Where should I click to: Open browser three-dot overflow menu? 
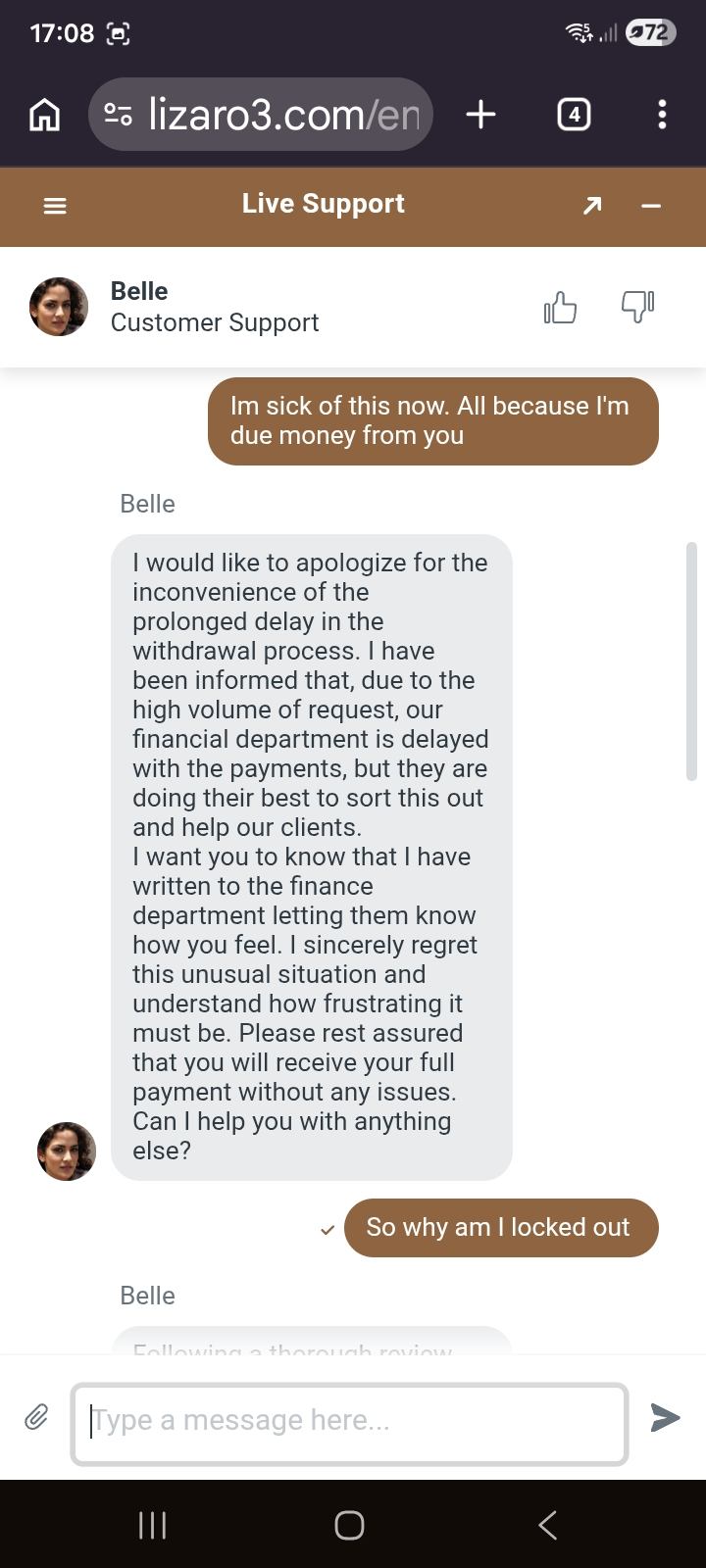662,115
